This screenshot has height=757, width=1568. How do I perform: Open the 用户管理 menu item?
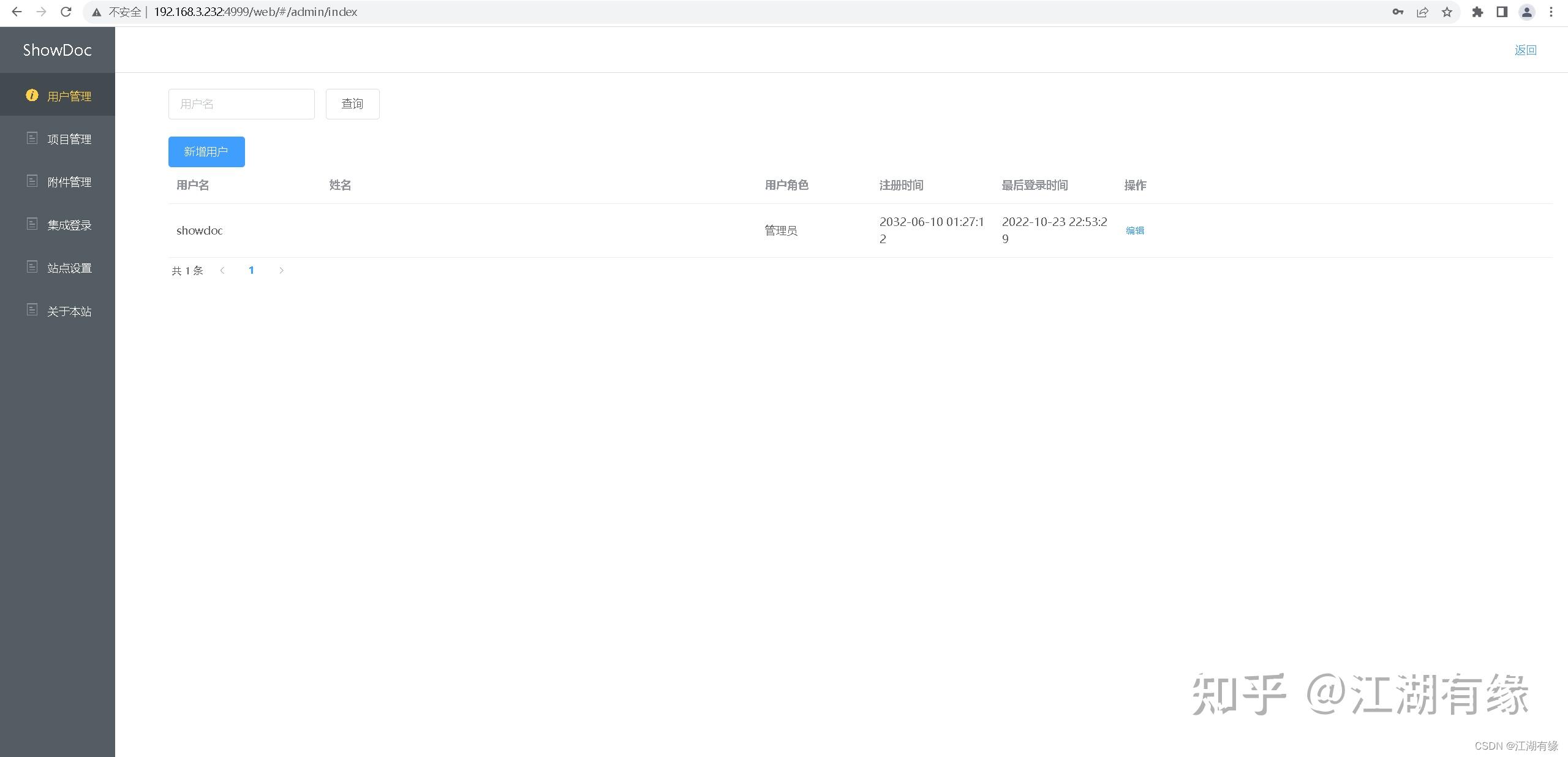click(69, 96)
